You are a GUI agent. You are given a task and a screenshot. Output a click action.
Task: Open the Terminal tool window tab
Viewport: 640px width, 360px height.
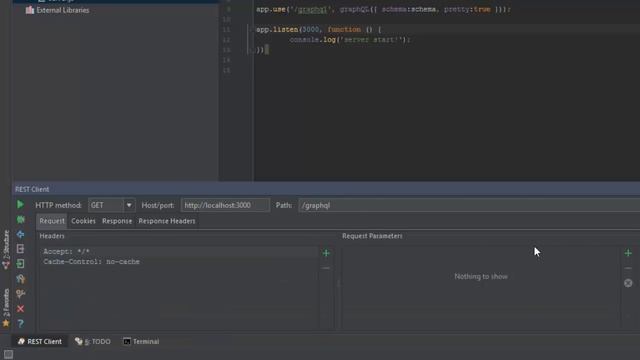pos(141,341)
